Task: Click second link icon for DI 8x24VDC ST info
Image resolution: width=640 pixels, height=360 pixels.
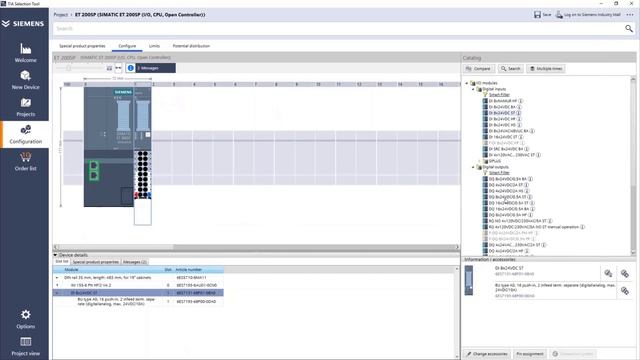Action: tap(624, 273)
